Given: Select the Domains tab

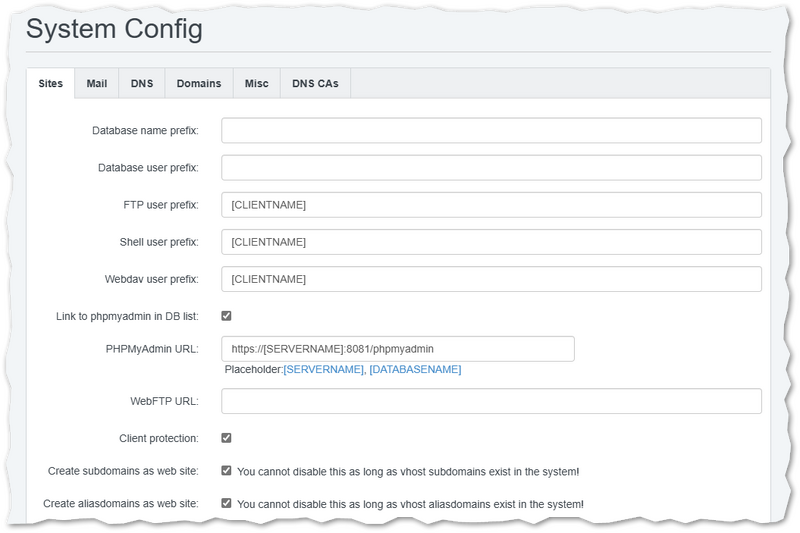Looking at the screenshot, I should [199, 84].
